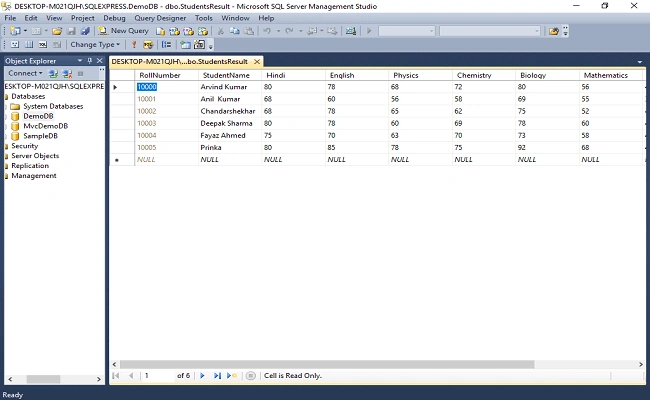
Task: Open the File menu
Action: (10, 18)
